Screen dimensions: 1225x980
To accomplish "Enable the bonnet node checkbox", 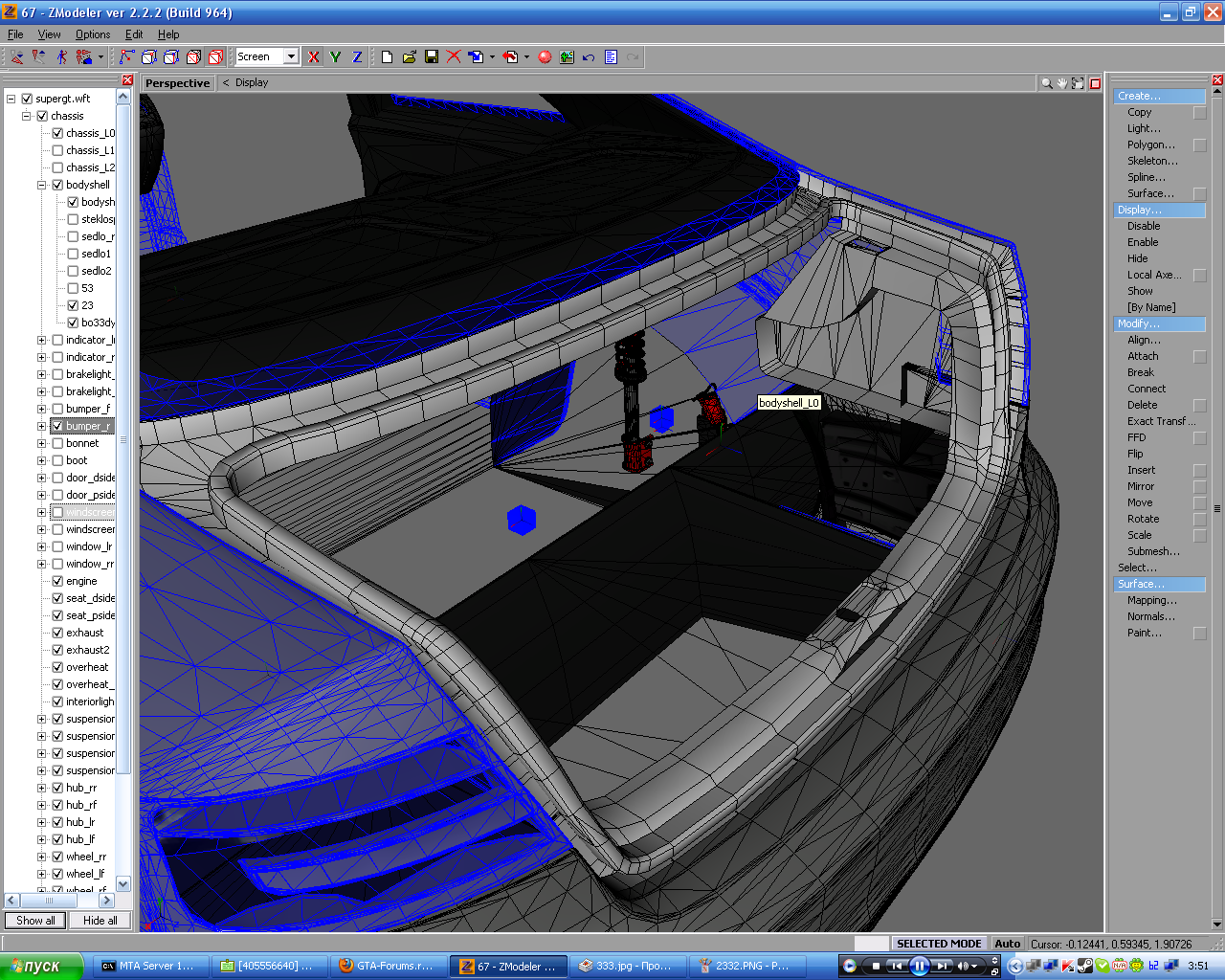I will point(57,443).
